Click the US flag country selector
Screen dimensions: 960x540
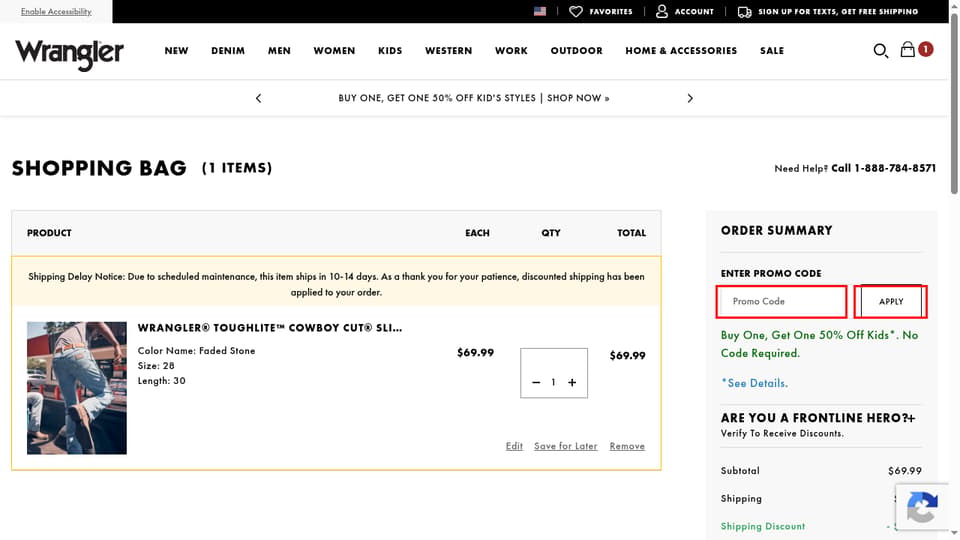pyautogui.click(x=539, y=11)
